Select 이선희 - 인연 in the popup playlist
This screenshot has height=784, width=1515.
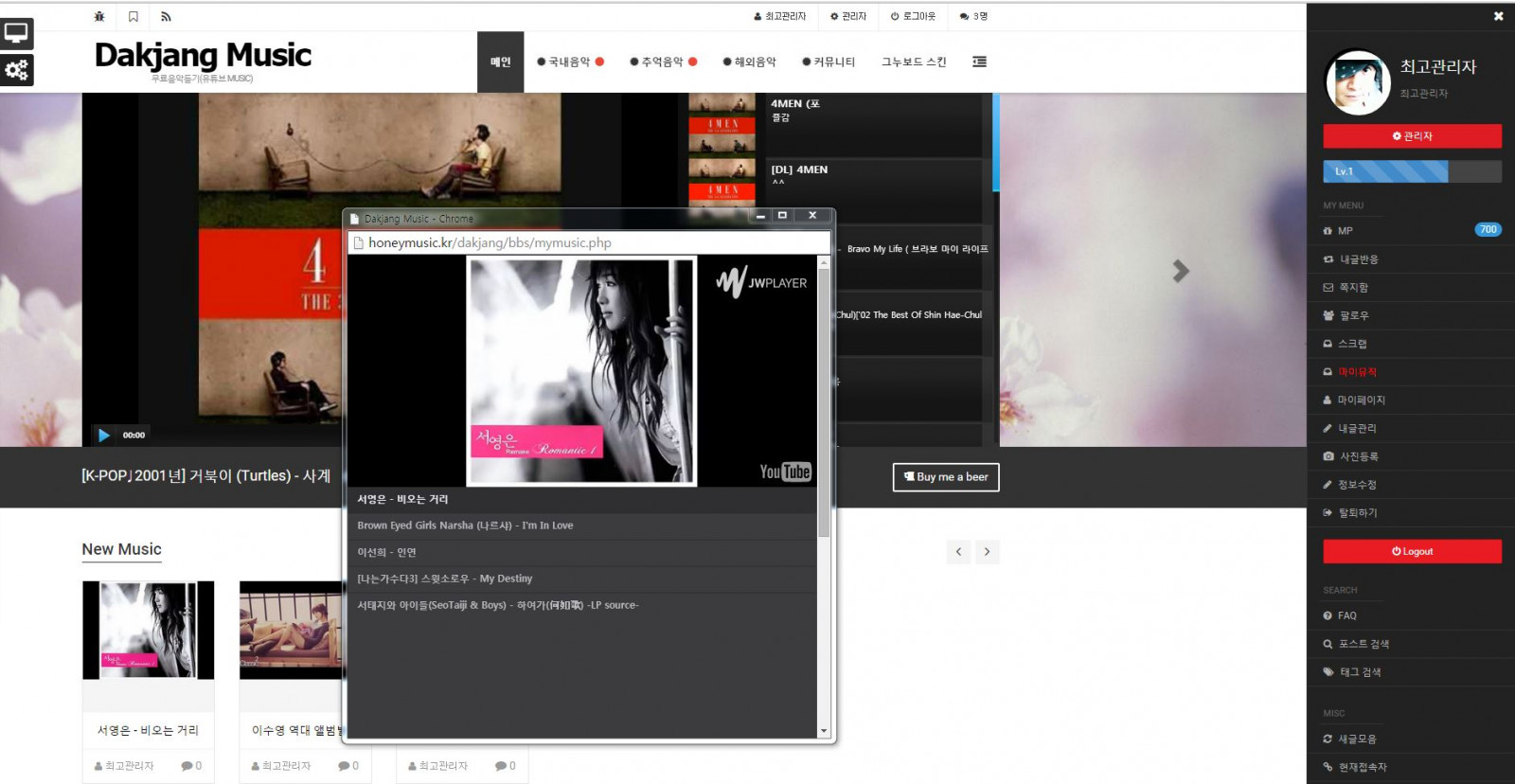tap(582, 553)
